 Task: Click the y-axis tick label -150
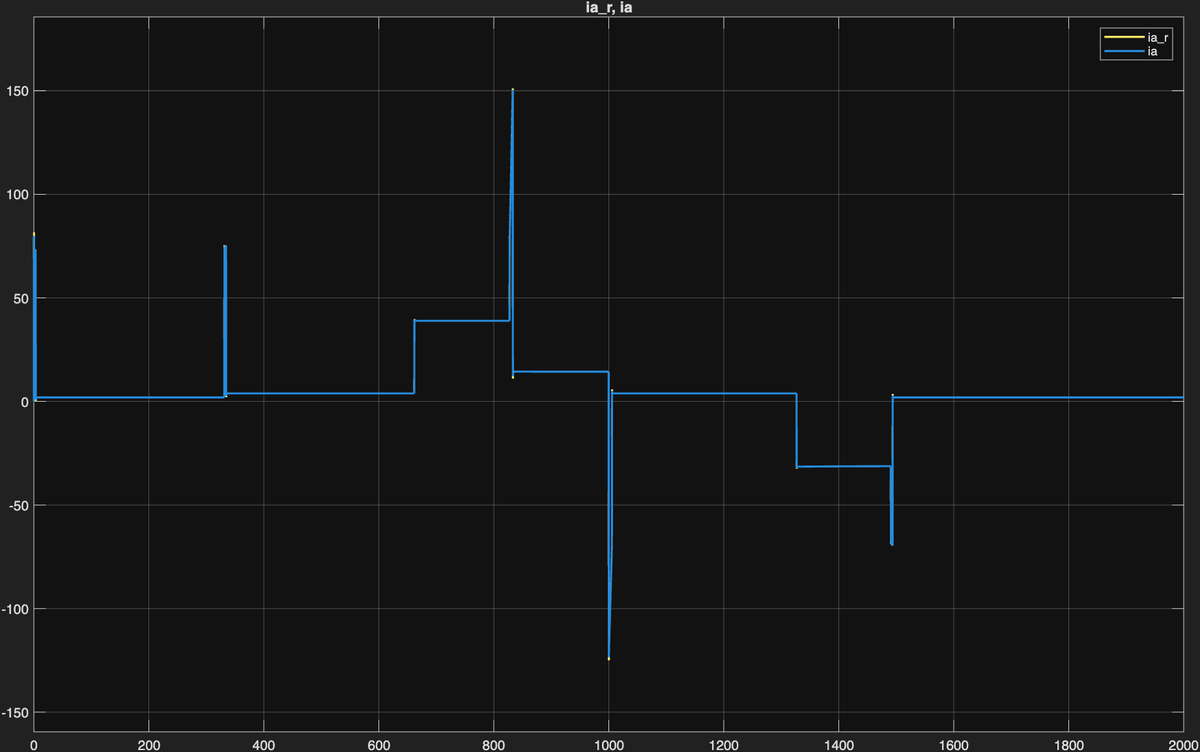(15, 712)
